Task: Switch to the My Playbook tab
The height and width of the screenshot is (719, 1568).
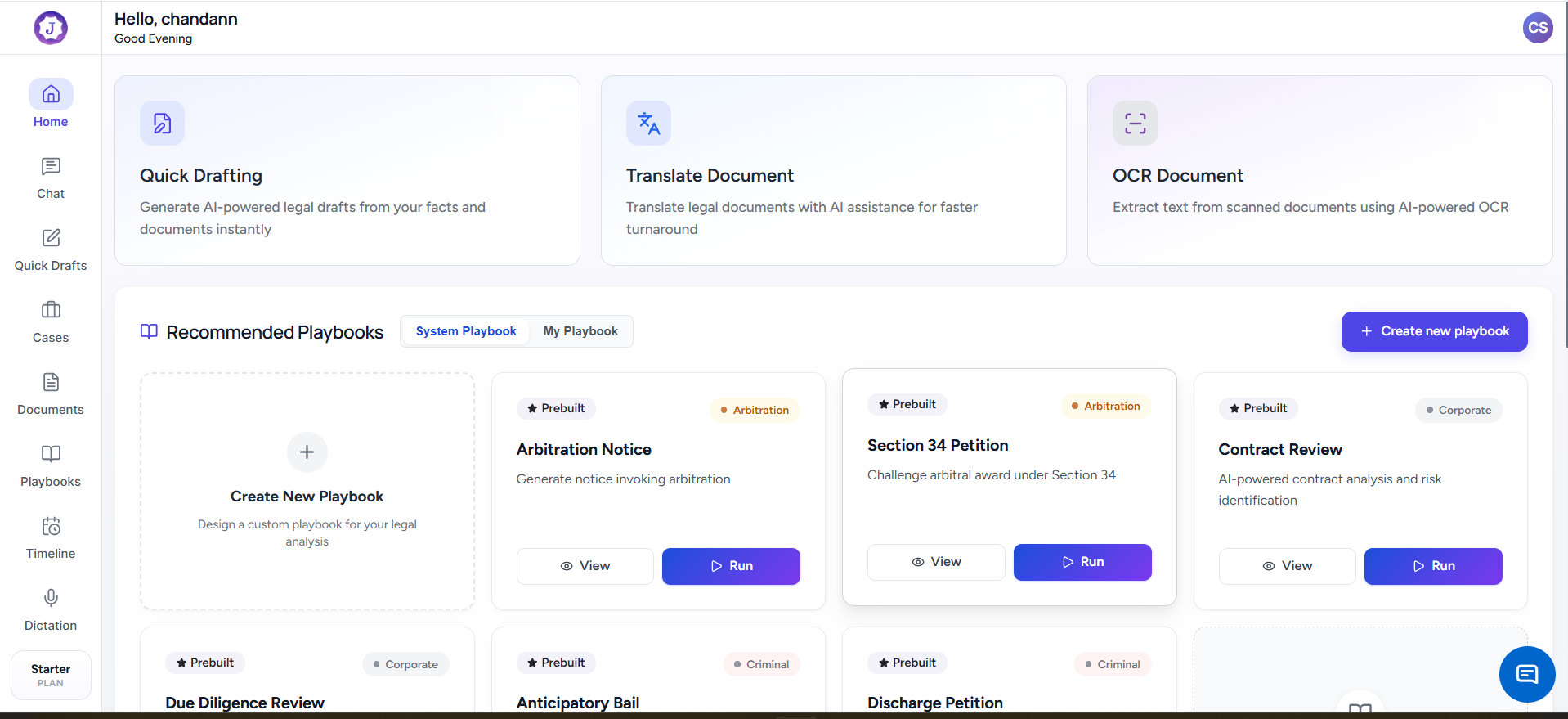Action: pos(580,331)
